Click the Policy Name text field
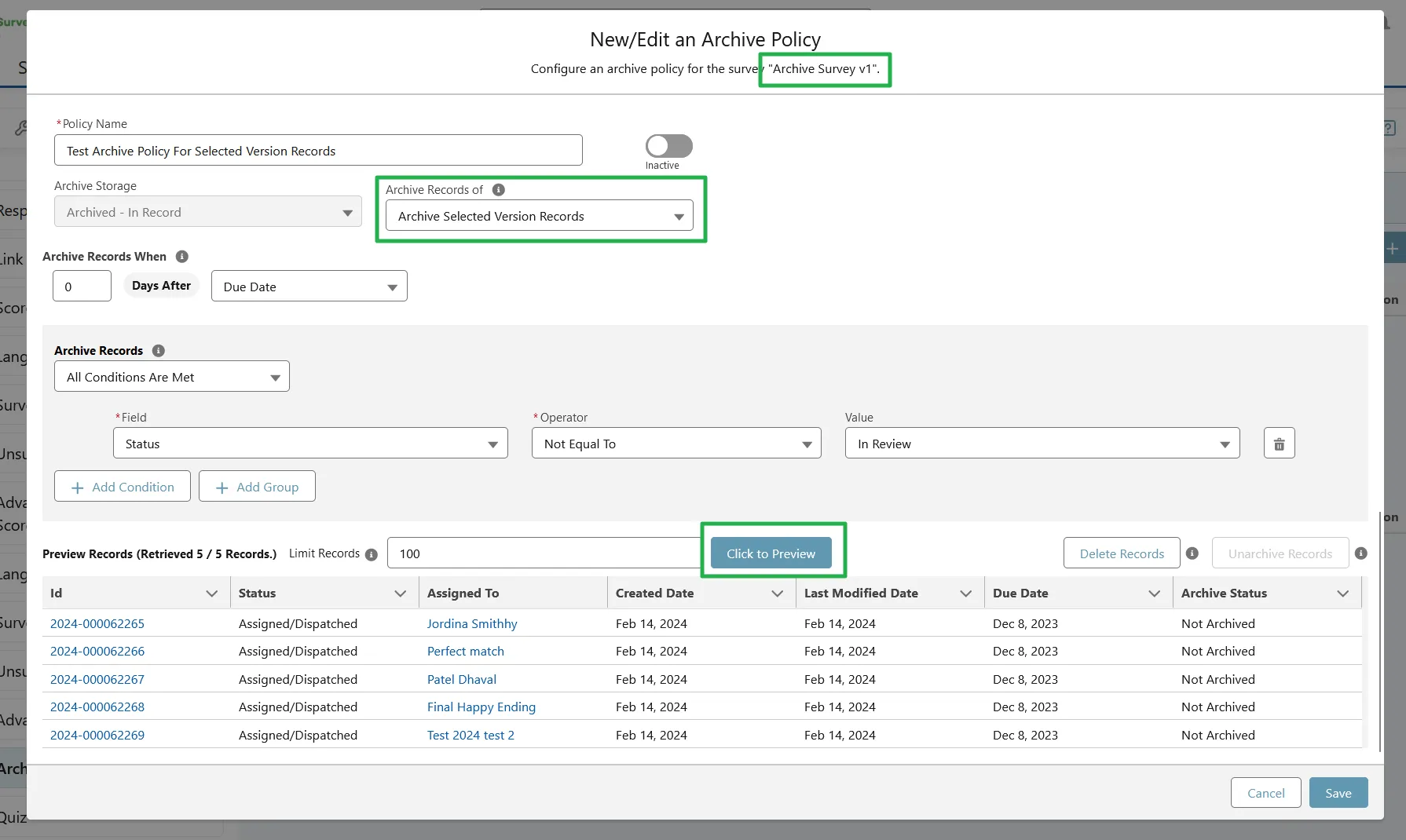This screenshot has width=1406, height=840. tap(318, 151)
